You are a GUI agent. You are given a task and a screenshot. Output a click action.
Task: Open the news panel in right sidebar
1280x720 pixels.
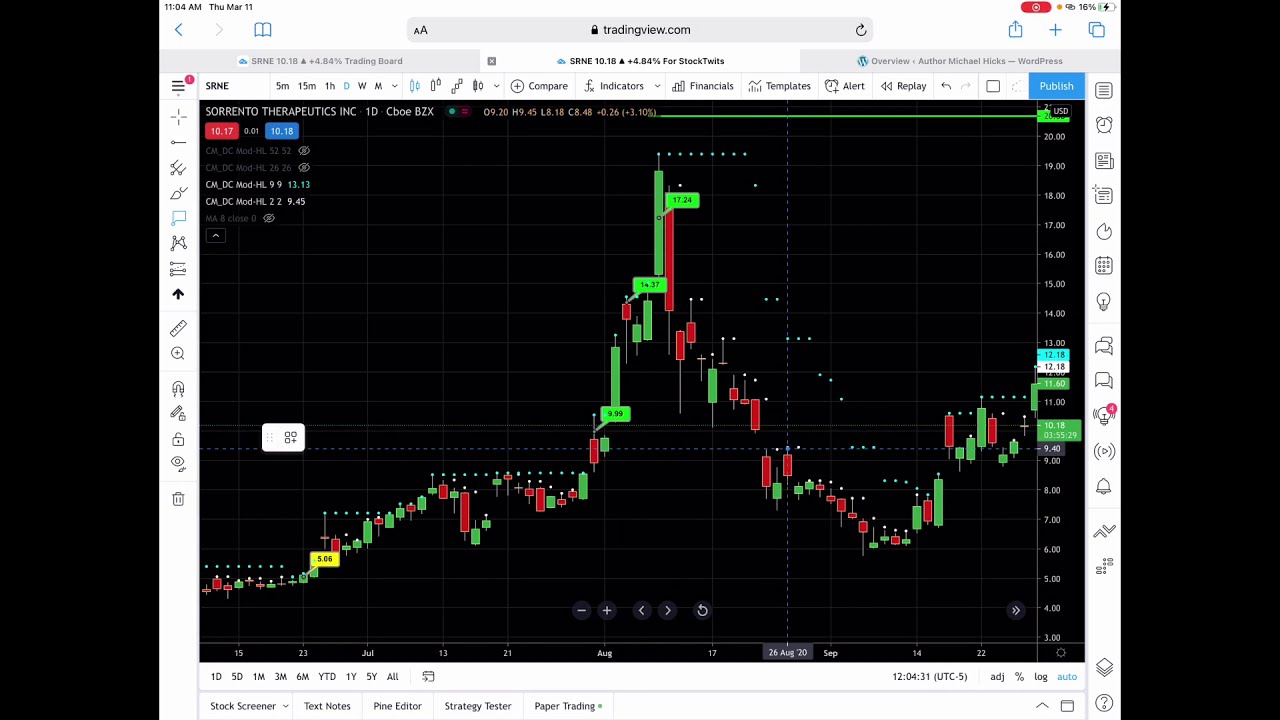pyautogui.click(x=1104, y=161)
